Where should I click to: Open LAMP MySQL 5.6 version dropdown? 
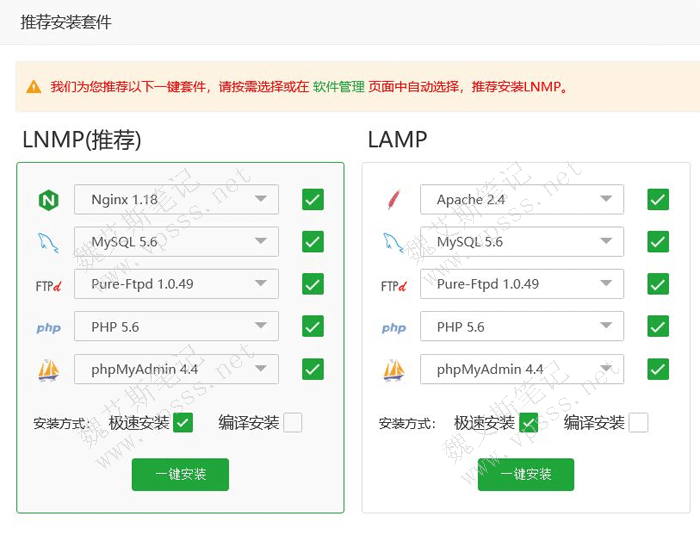522,241
